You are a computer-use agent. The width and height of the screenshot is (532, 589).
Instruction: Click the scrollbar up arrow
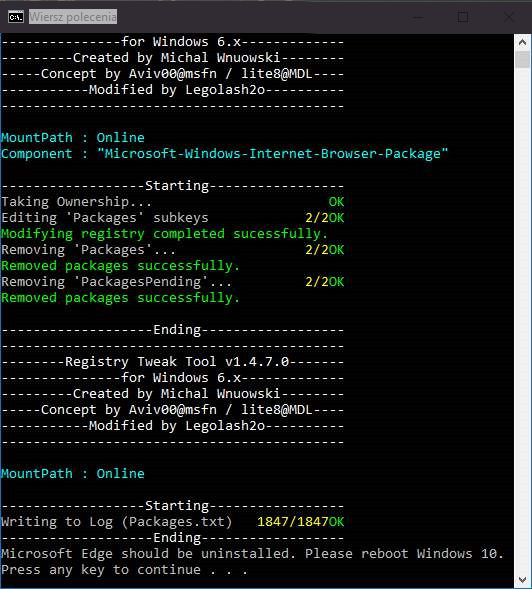pyautogui.click(x=522, y=42)
